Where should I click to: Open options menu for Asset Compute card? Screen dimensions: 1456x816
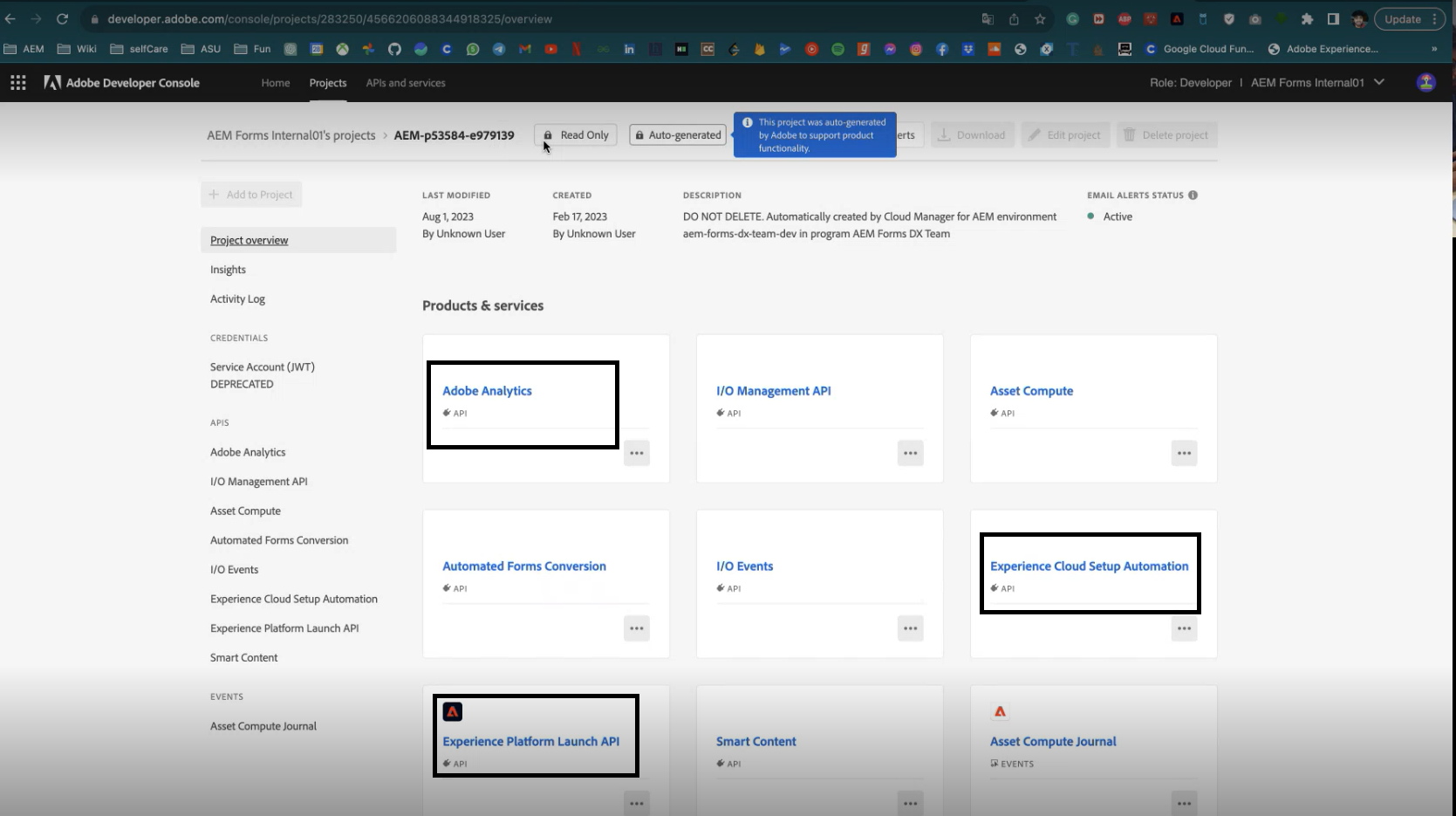coord(1184,453)
